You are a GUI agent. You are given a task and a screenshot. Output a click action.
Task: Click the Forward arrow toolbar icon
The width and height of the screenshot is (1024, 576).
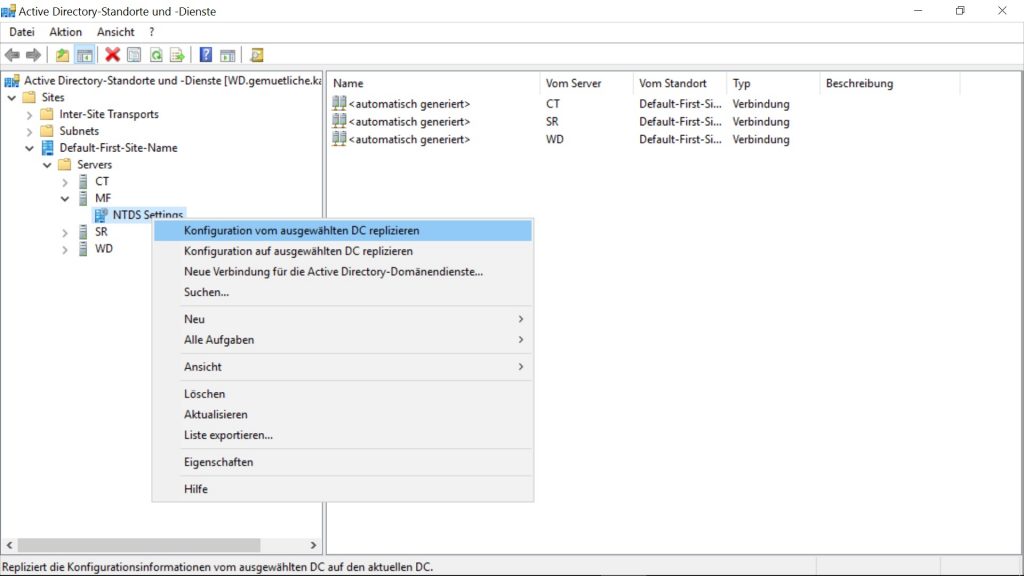pyautogui.click(x=33, y=56)
